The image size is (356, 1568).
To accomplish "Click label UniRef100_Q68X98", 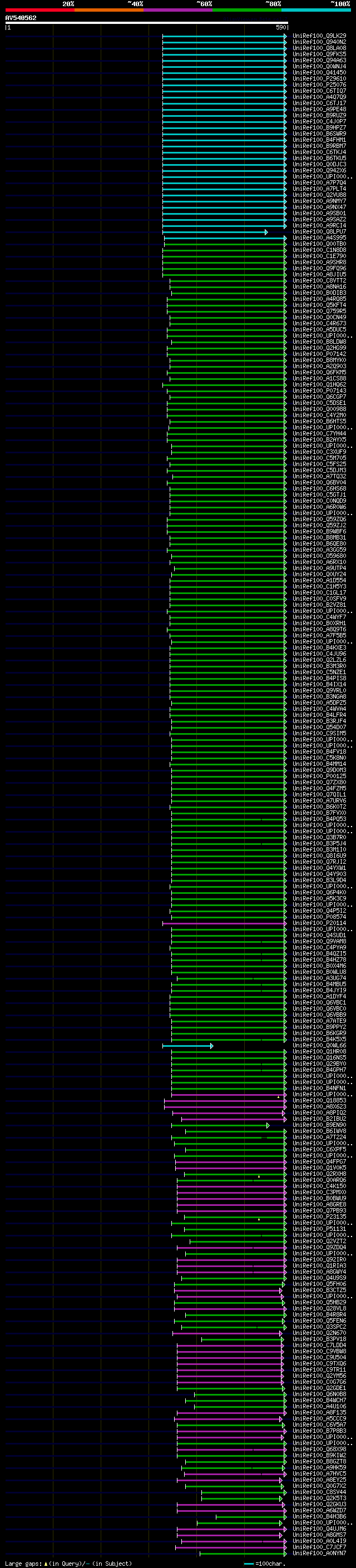I will [319, 1449].
